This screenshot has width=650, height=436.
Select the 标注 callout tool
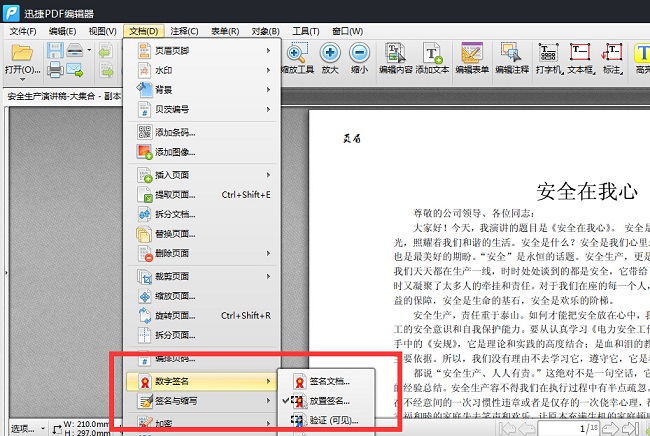tap(613, 58)
